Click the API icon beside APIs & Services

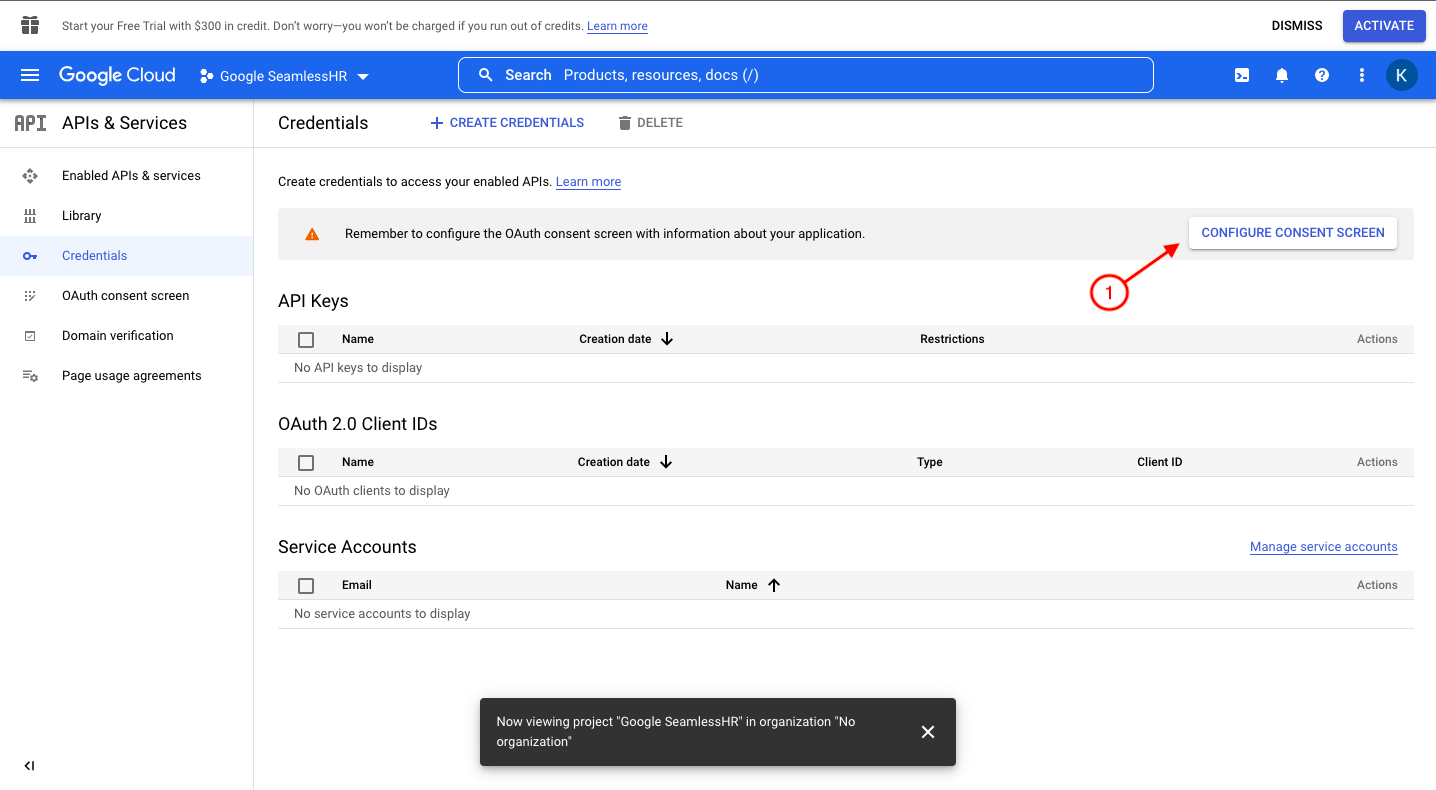[30, 123]
